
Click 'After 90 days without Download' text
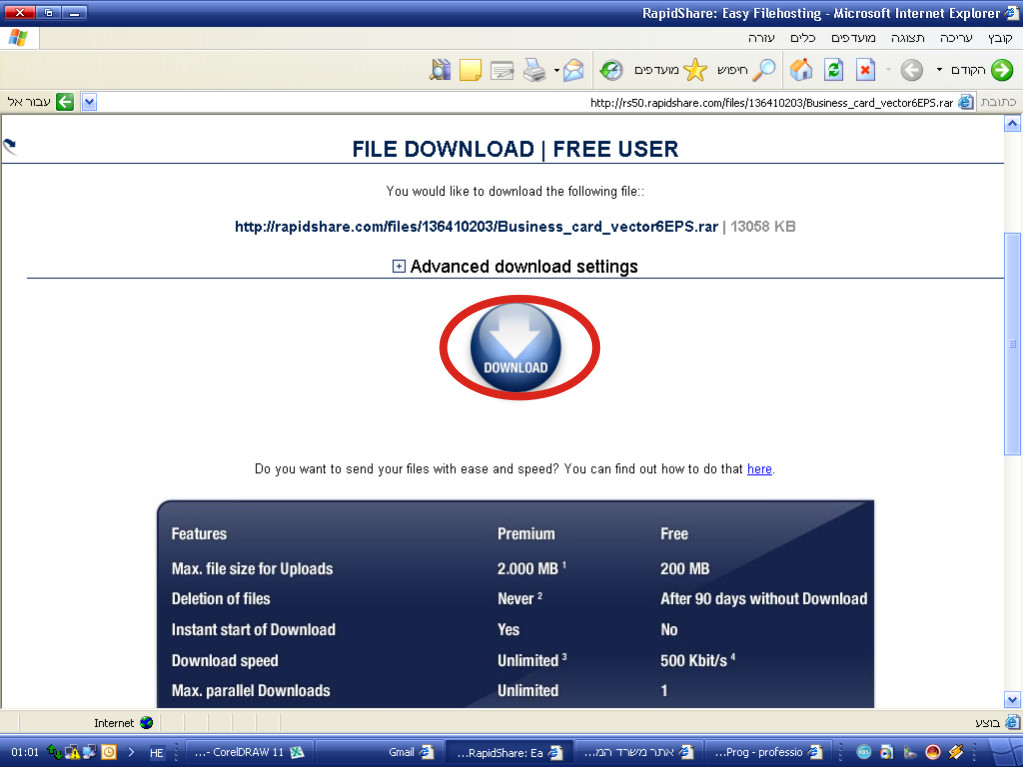tap(764, 599)
